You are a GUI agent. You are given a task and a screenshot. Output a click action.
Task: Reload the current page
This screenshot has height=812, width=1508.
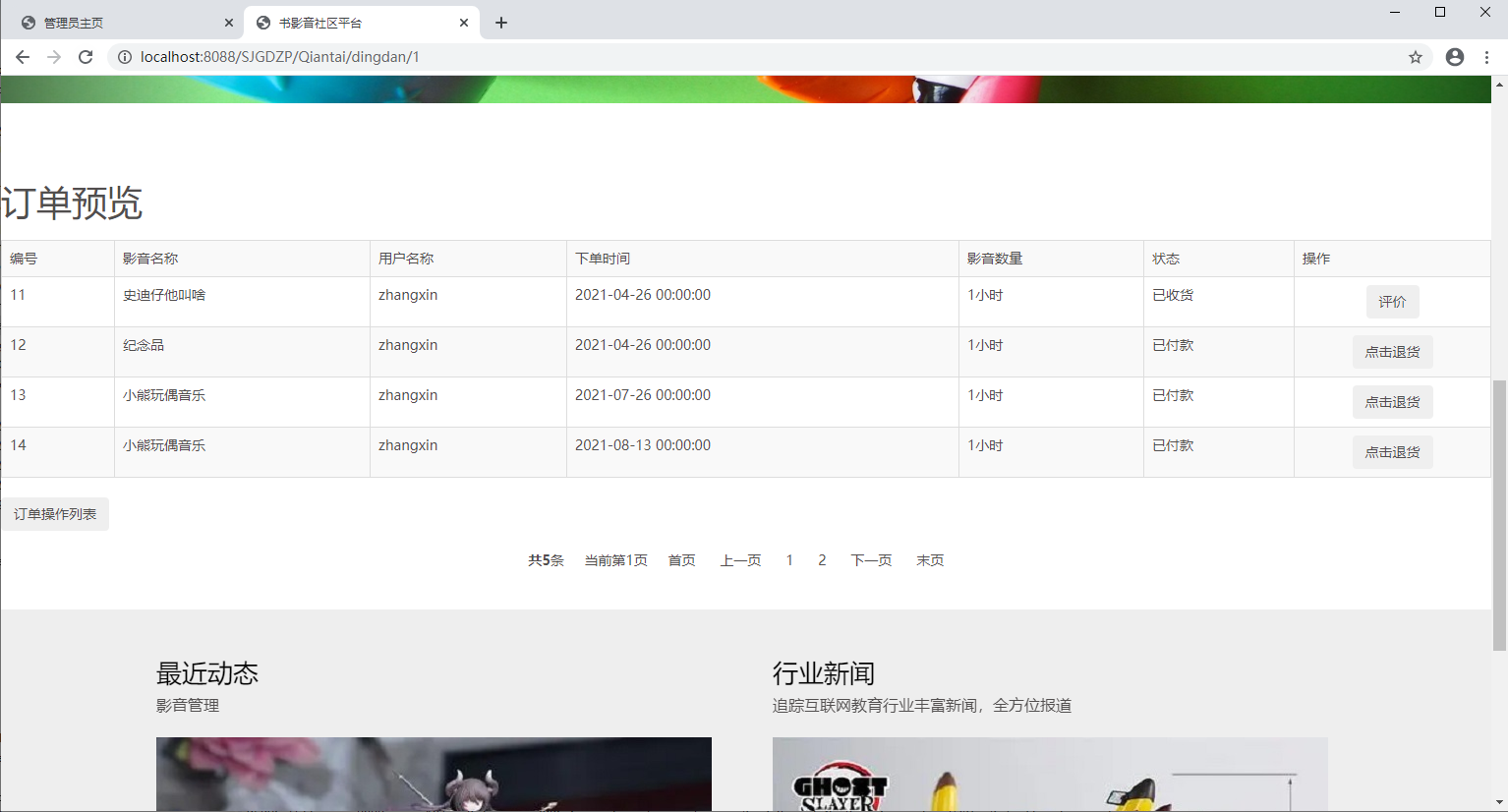pos(86,57)
